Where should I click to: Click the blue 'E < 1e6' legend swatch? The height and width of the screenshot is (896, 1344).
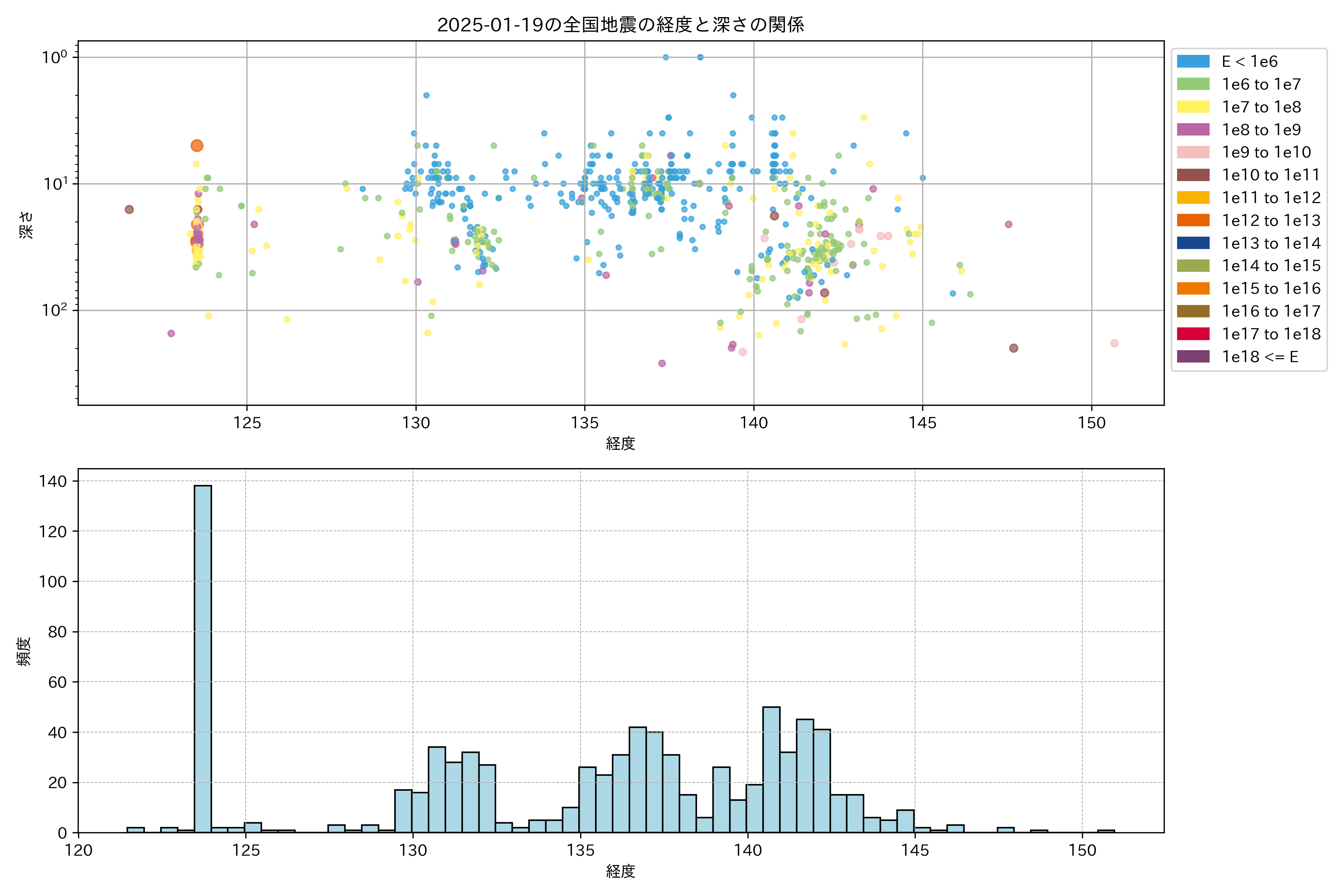point(1192,61)
